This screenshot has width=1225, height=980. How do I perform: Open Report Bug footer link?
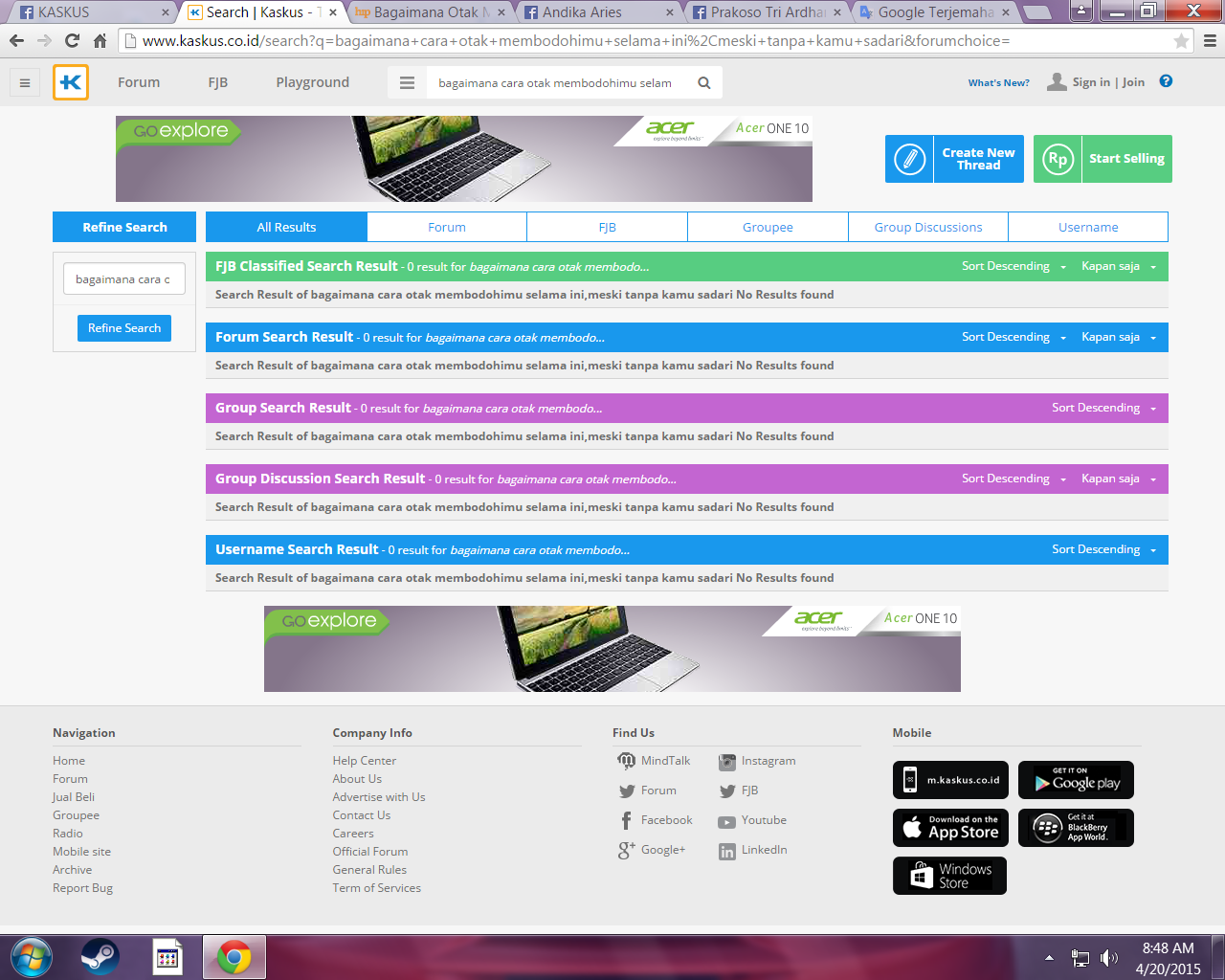[82, 888]
